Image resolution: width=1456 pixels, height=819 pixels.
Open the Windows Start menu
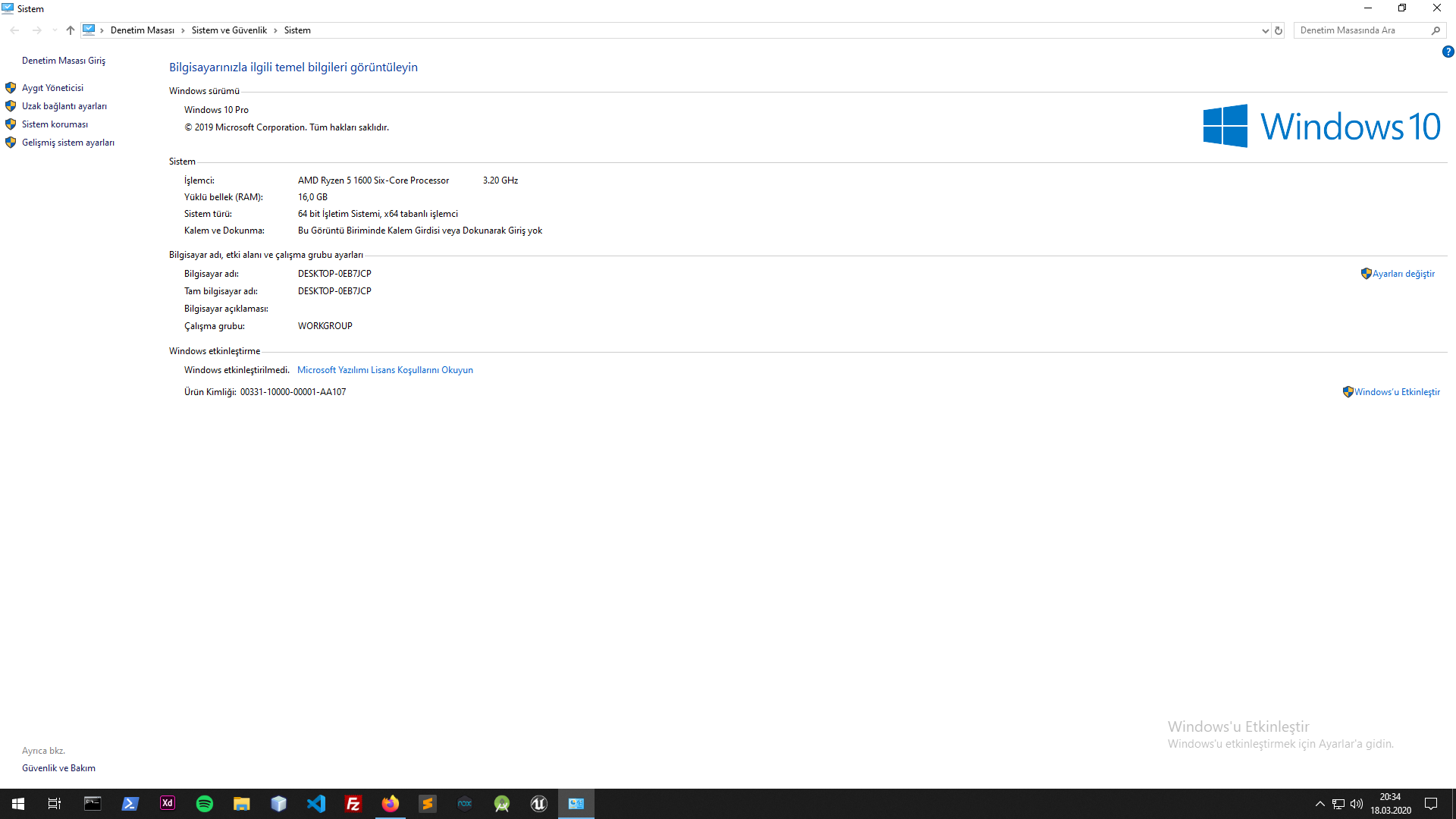coord(18,804)
